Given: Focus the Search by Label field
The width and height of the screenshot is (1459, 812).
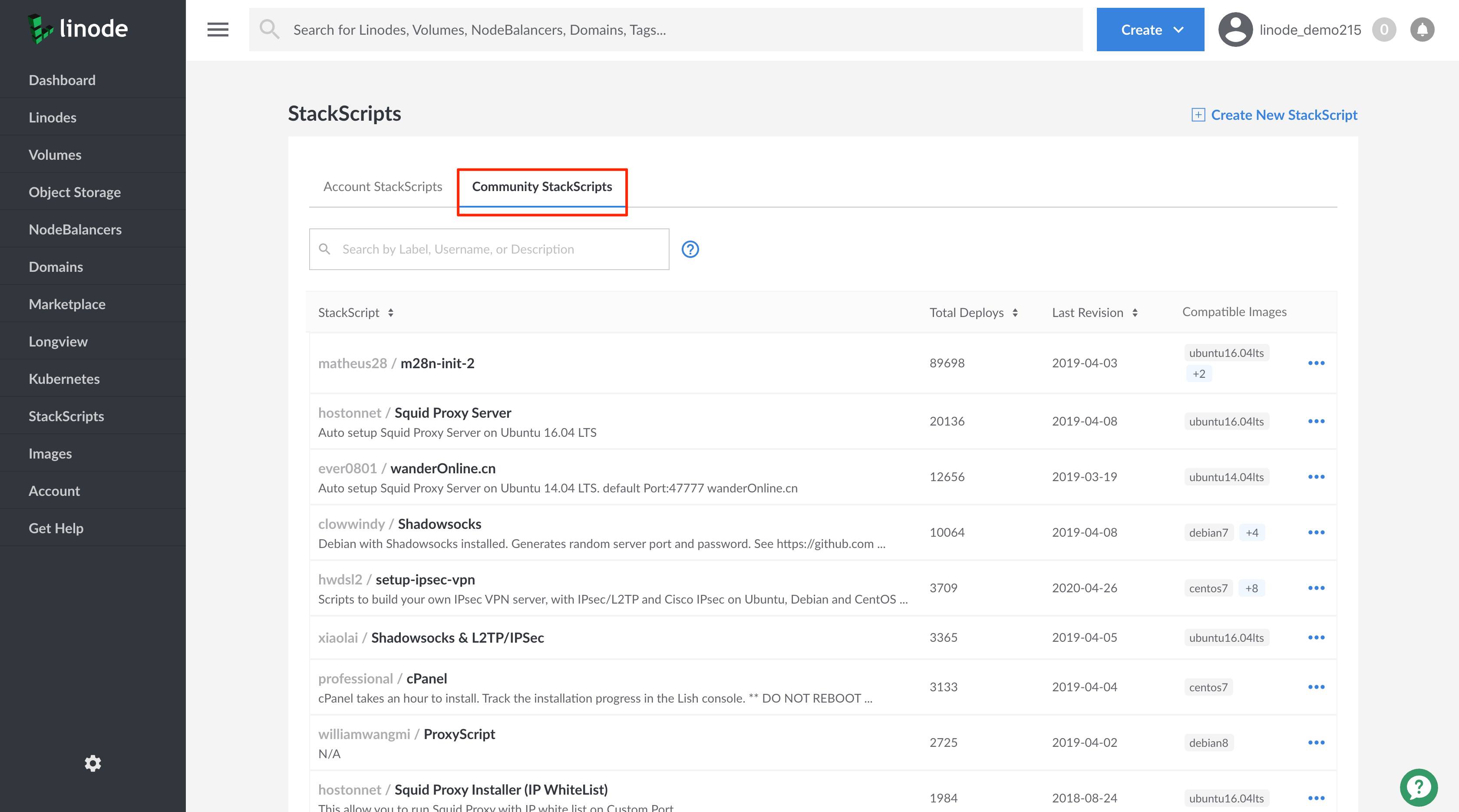Looking at the screenshot, I should 487,249.
